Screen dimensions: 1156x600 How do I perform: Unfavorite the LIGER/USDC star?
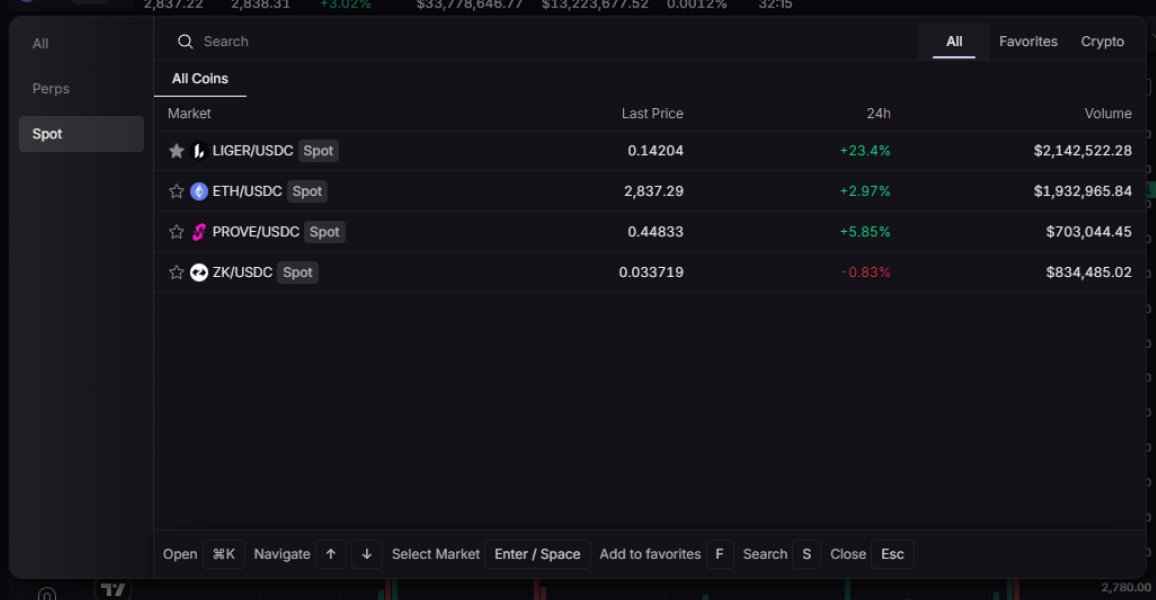point(176,151)
